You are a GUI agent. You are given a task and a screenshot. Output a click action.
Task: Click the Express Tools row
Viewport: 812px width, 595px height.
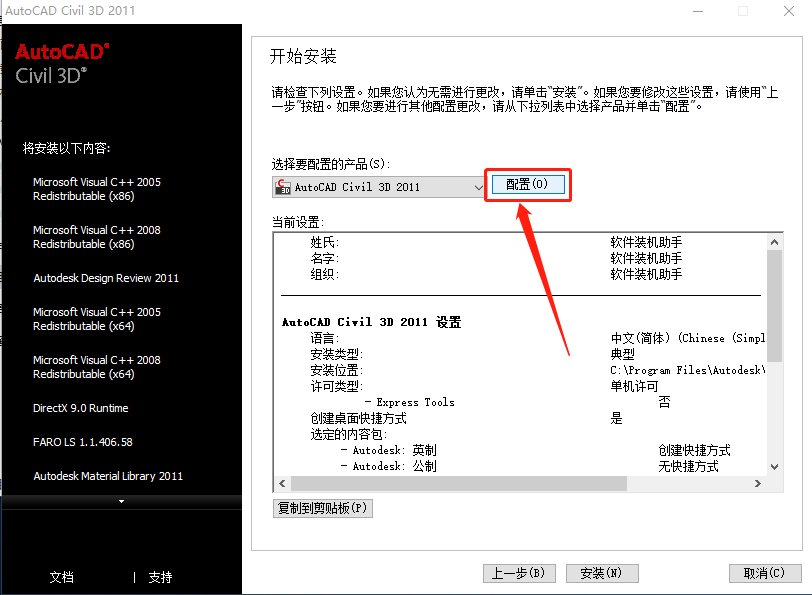pyautogui.click(x=520, y=403)
